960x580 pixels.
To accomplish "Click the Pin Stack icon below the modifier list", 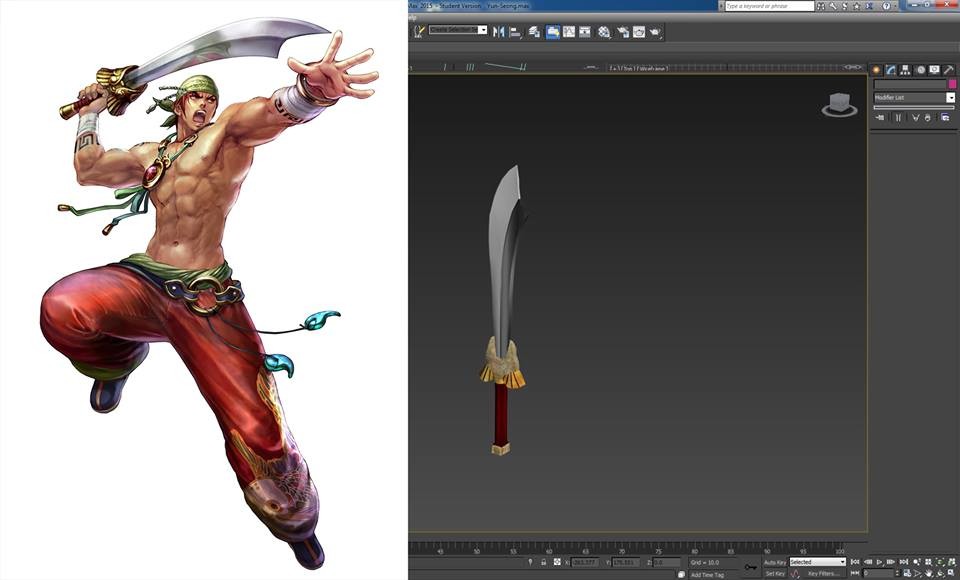I will (x=880, y=117).
